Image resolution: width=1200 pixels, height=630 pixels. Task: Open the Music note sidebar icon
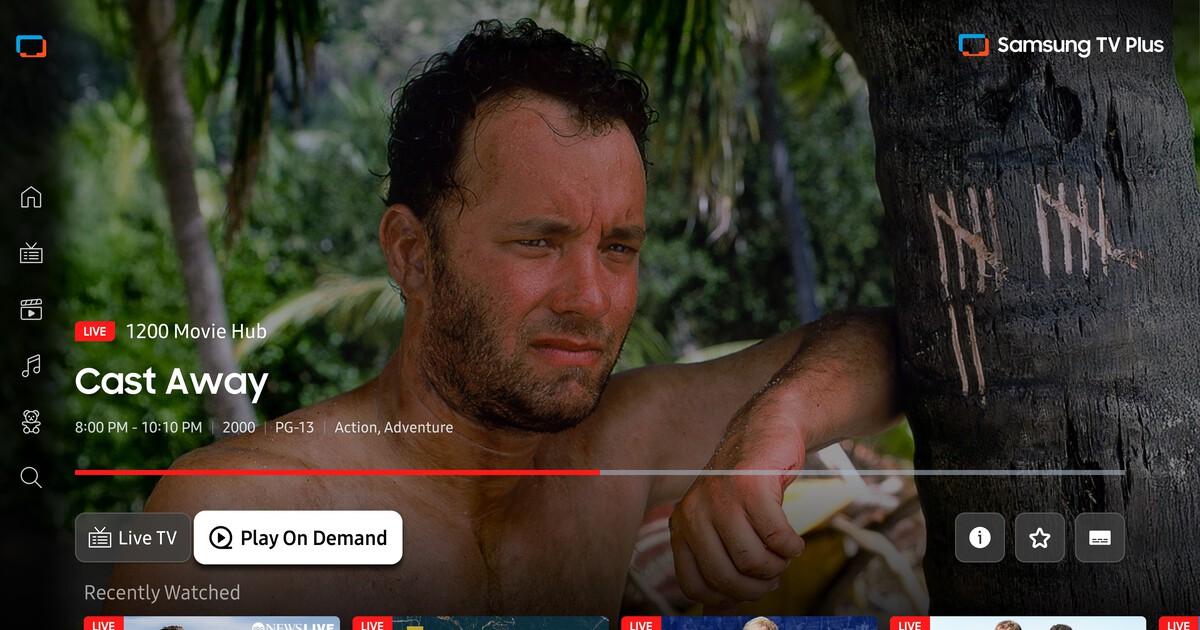coord(31,366)
